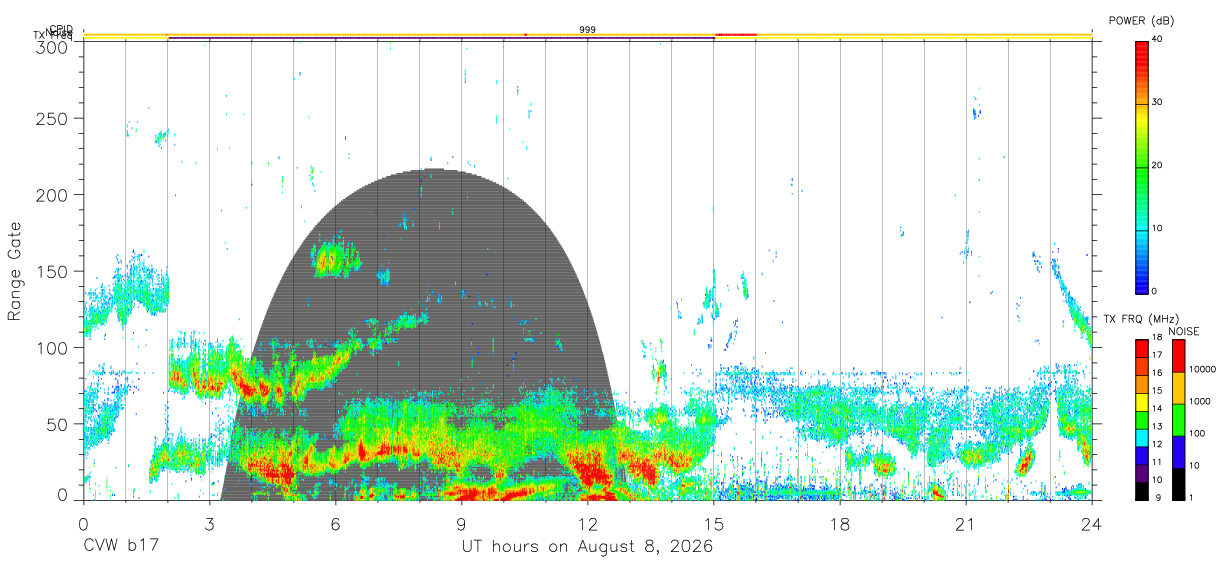1228x567 pixels.
Task: Click the 3 tick on UT hours axis
Action: pos(209,524)
